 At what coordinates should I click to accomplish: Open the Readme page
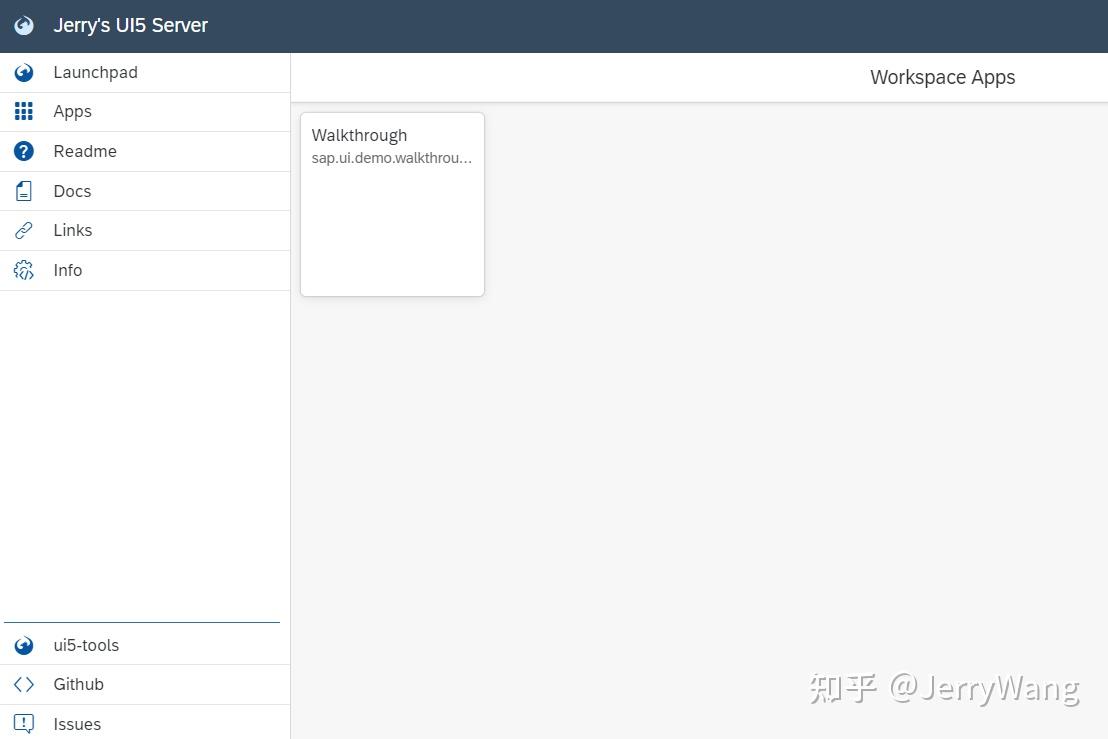pos(85,151)
